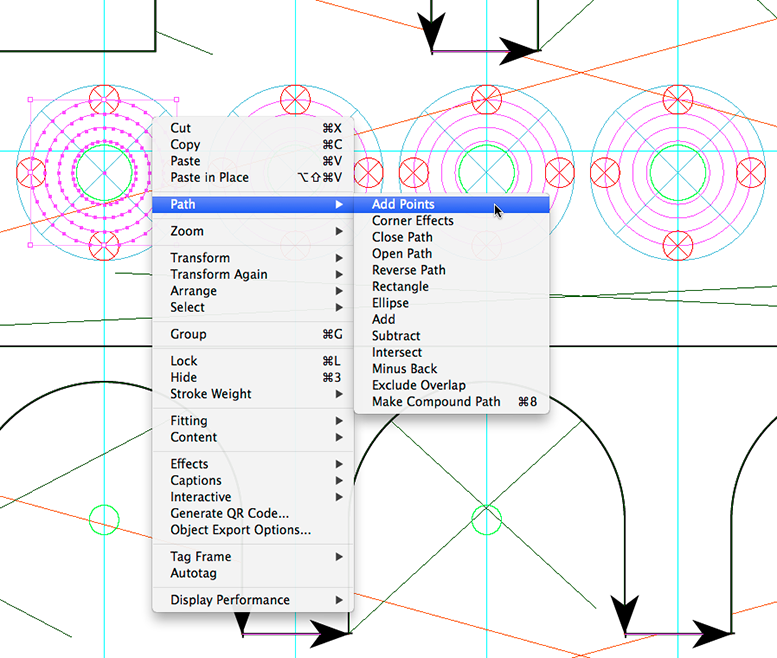Viewport: 777px width, 658px height.
Task: Convert shape to Ellipse
Action: tap(451, 303)
